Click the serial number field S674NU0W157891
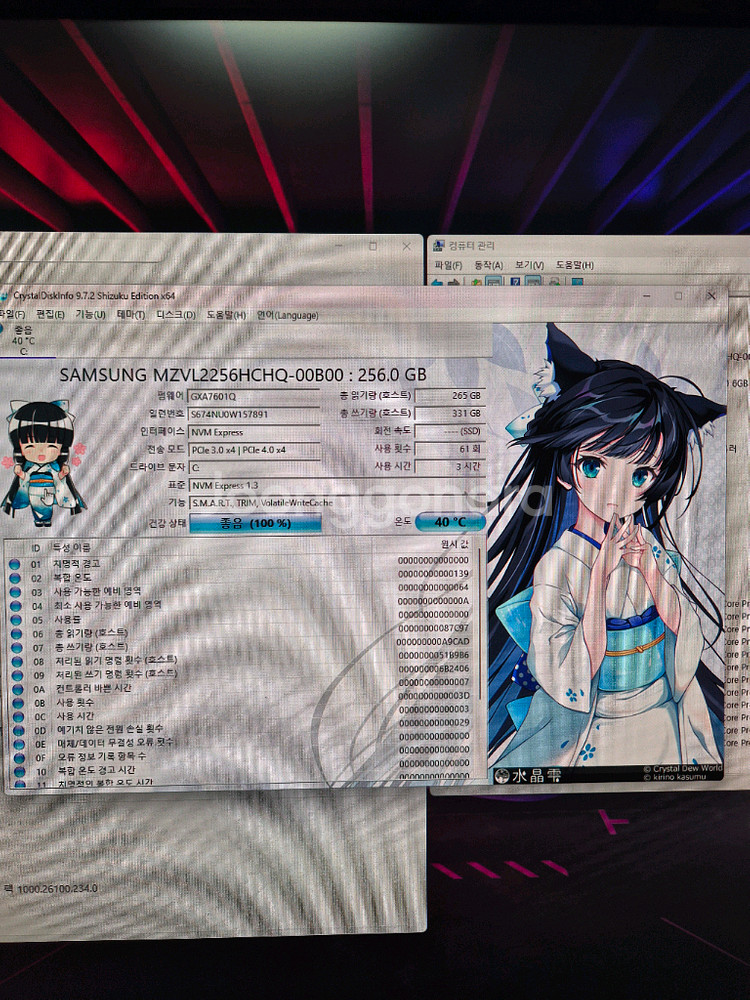 point(254,414)
